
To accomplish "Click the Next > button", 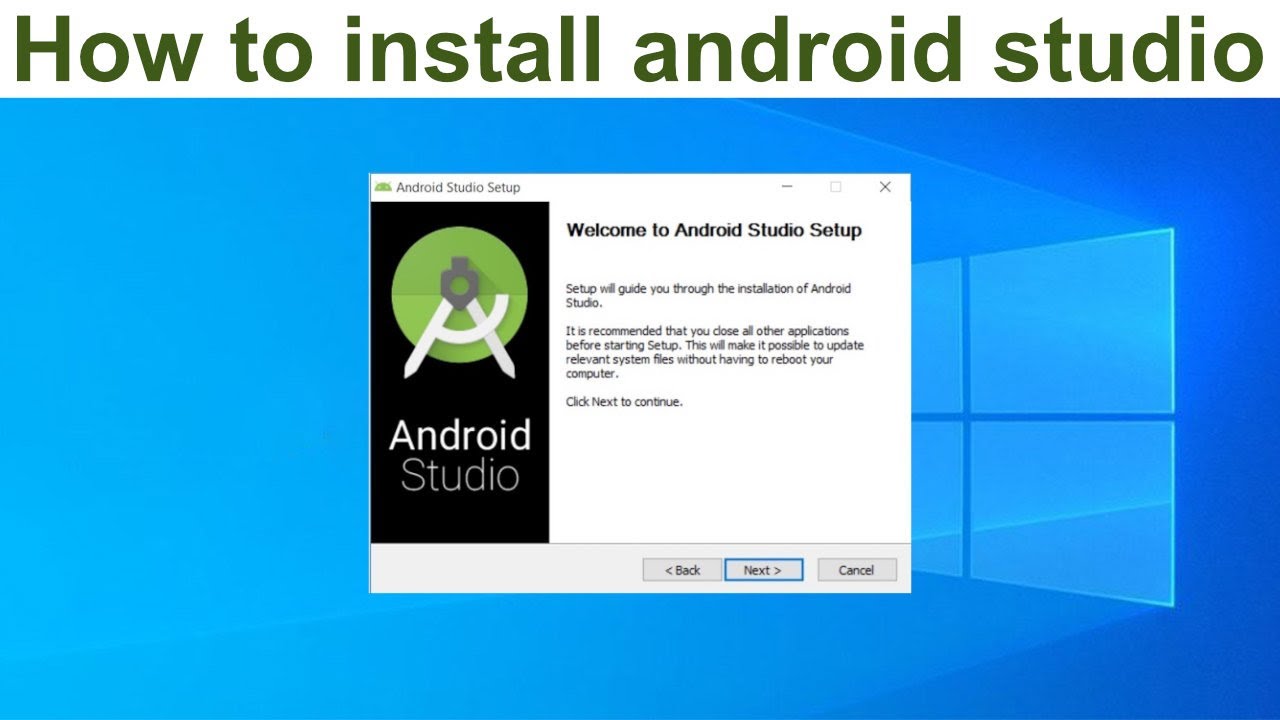I will tap(764, 570).
